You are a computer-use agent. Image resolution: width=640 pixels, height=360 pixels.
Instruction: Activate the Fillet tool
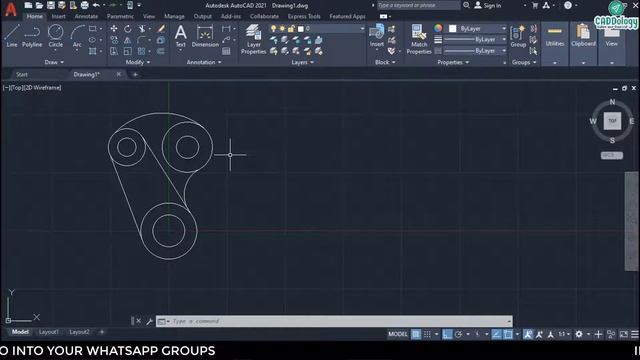pos(142,40)
